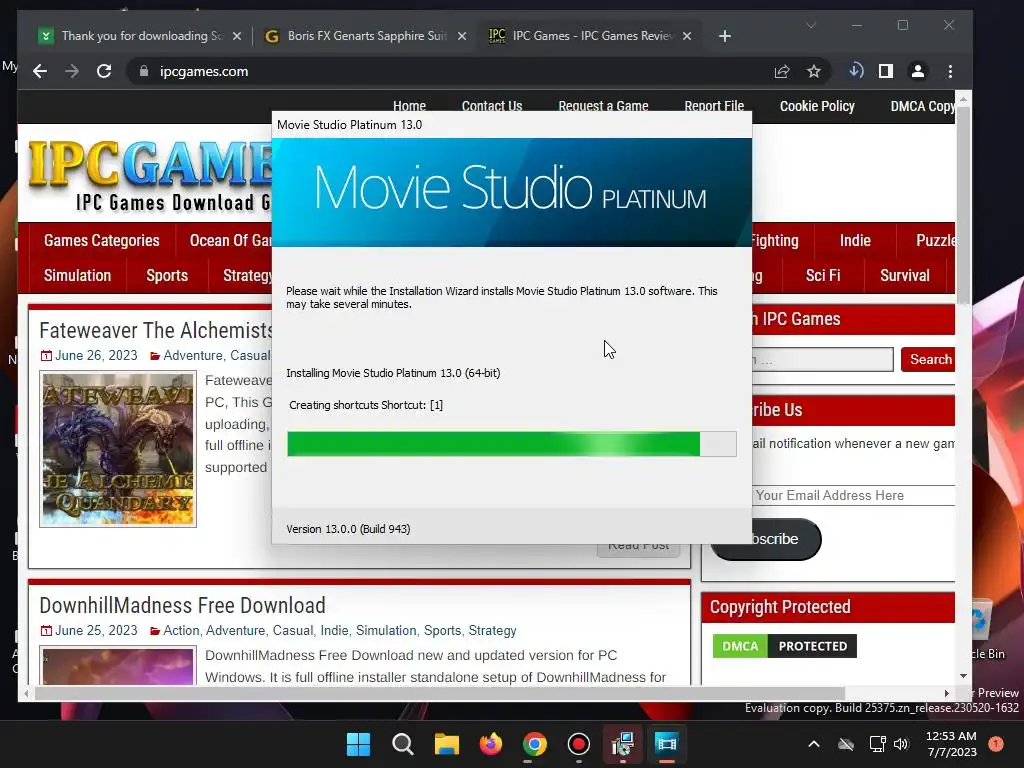Click Your Email Address Here field
Screen dimensions: 1024x768
click(853, 495)
